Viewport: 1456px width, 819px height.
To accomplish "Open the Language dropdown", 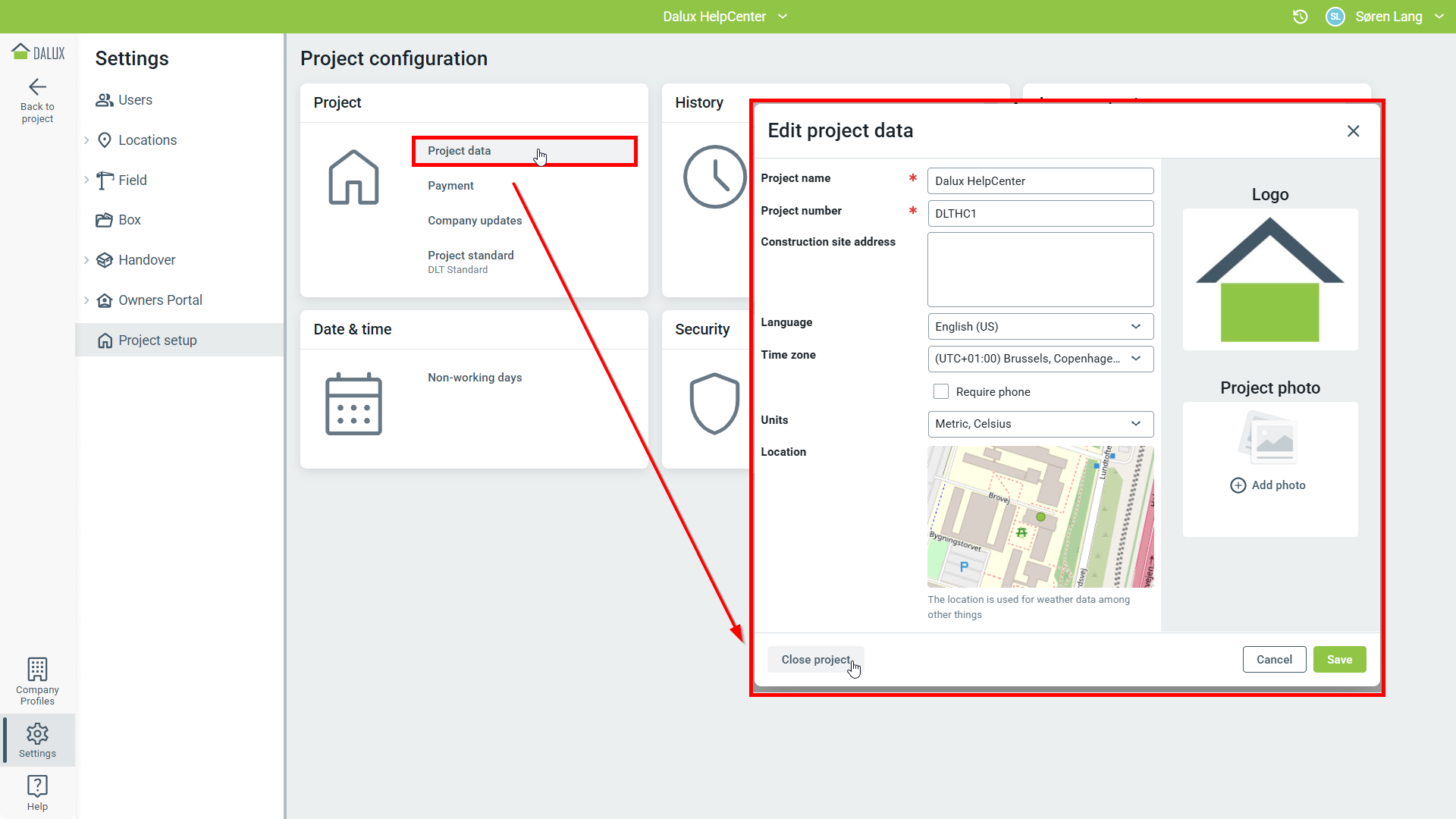I will [1040, 327].
